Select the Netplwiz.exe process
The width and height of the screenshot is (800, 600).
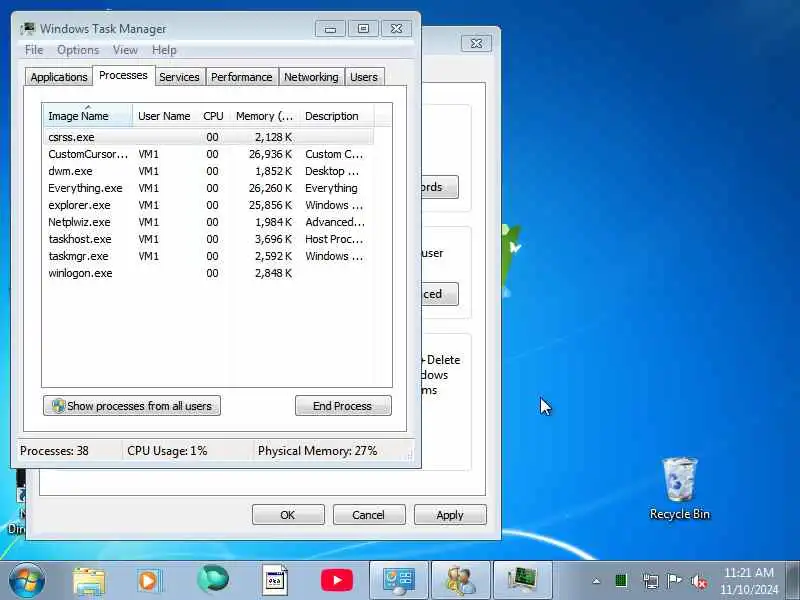tap(209, 222)
